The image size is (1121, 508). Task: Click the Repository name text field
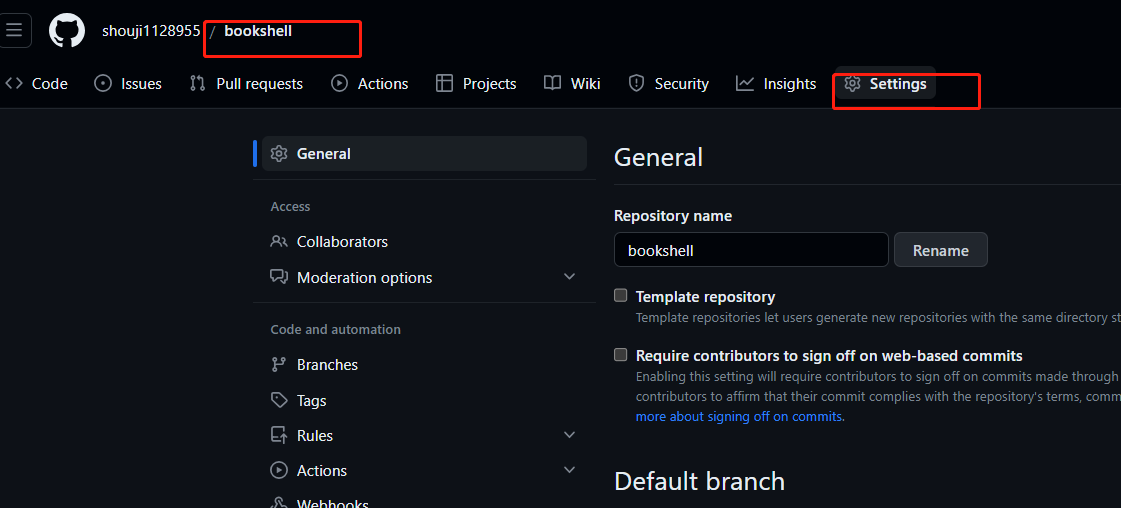[x=750, y=250]
